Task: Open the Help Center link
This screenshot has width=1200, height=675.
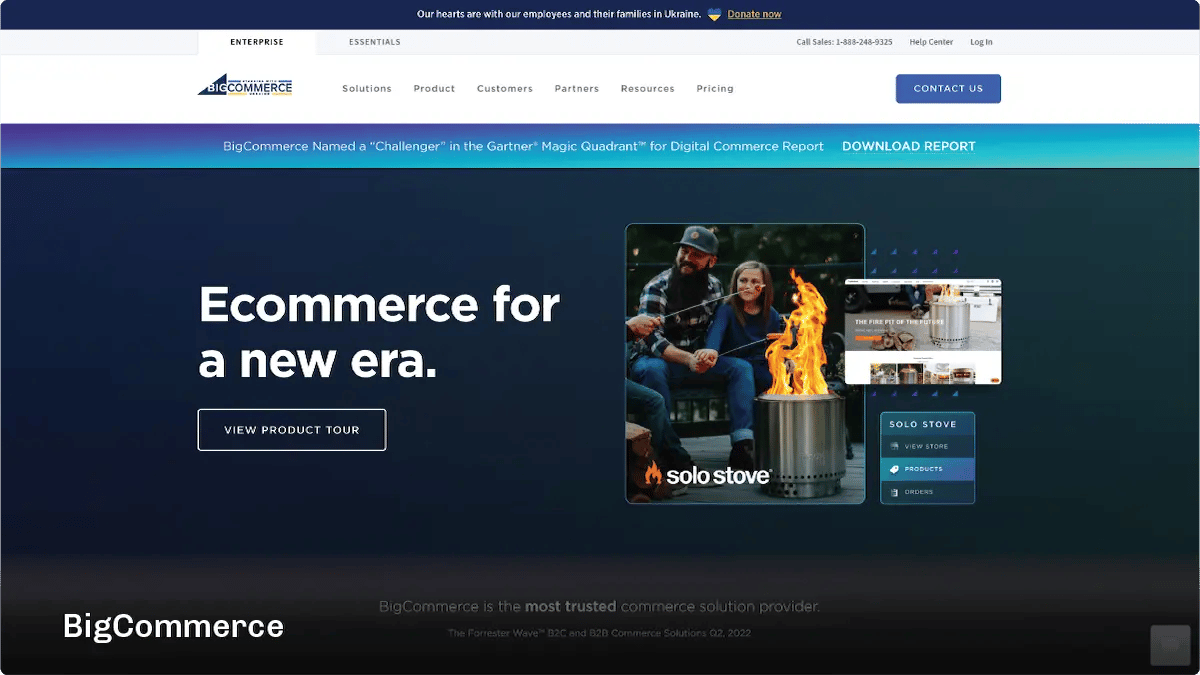Action: click(x=931, y=42)
